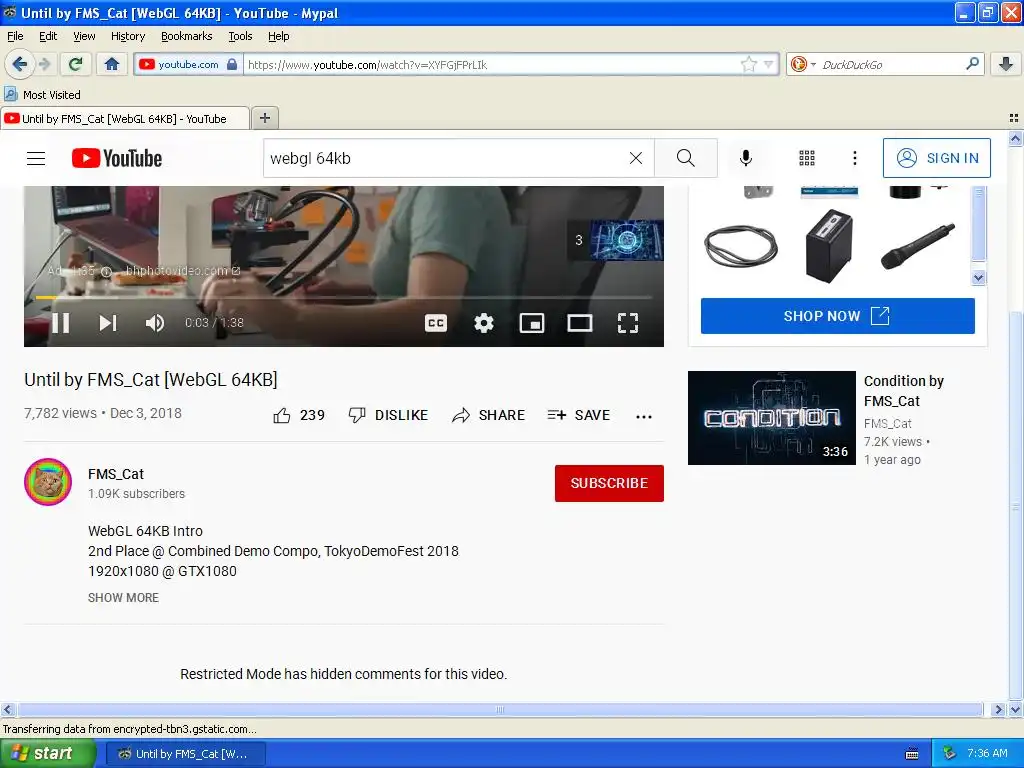The height and width of the screenshot is (768, 1024).
Task: Open FMS_Cat channel name link
Action: coord(116,474)
